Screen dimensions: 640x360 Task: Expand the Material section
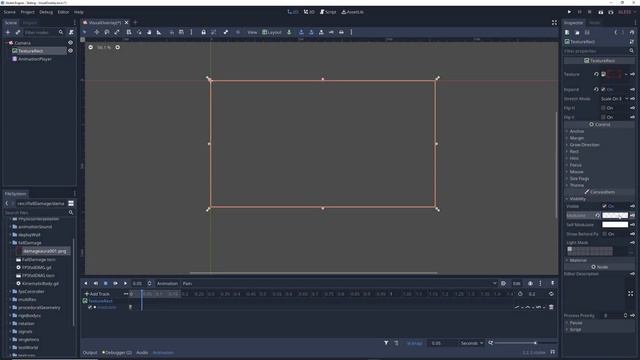pos(578,260)
